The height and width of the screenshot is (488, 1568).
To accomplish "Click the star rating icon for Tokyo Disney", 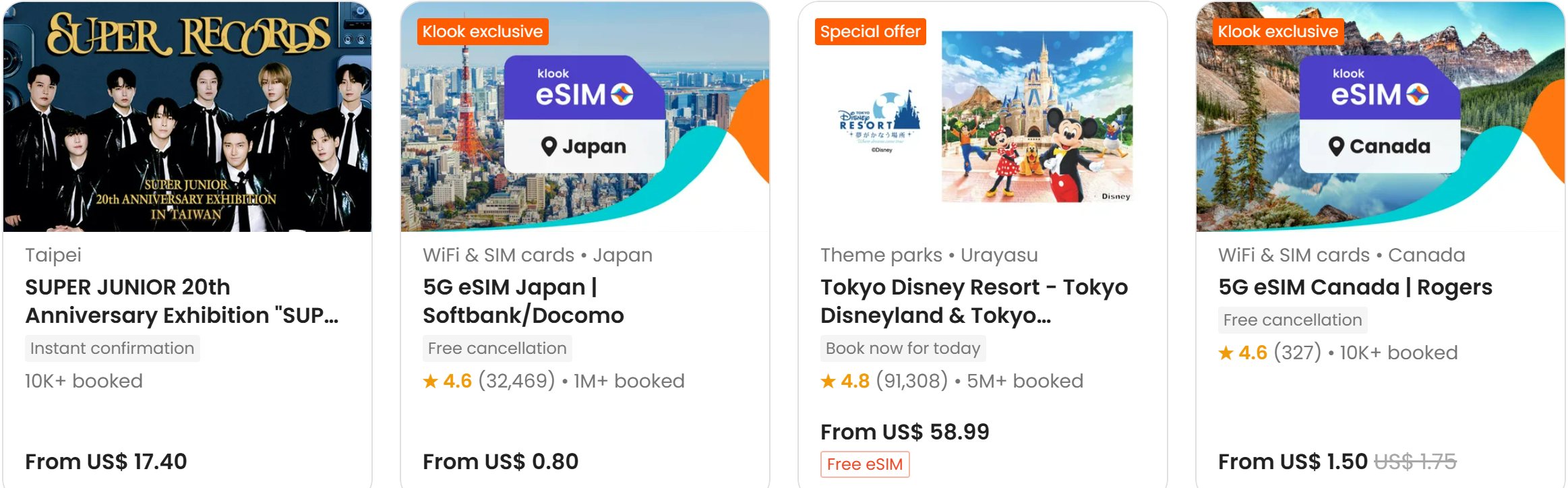I will tap(828, 382).
